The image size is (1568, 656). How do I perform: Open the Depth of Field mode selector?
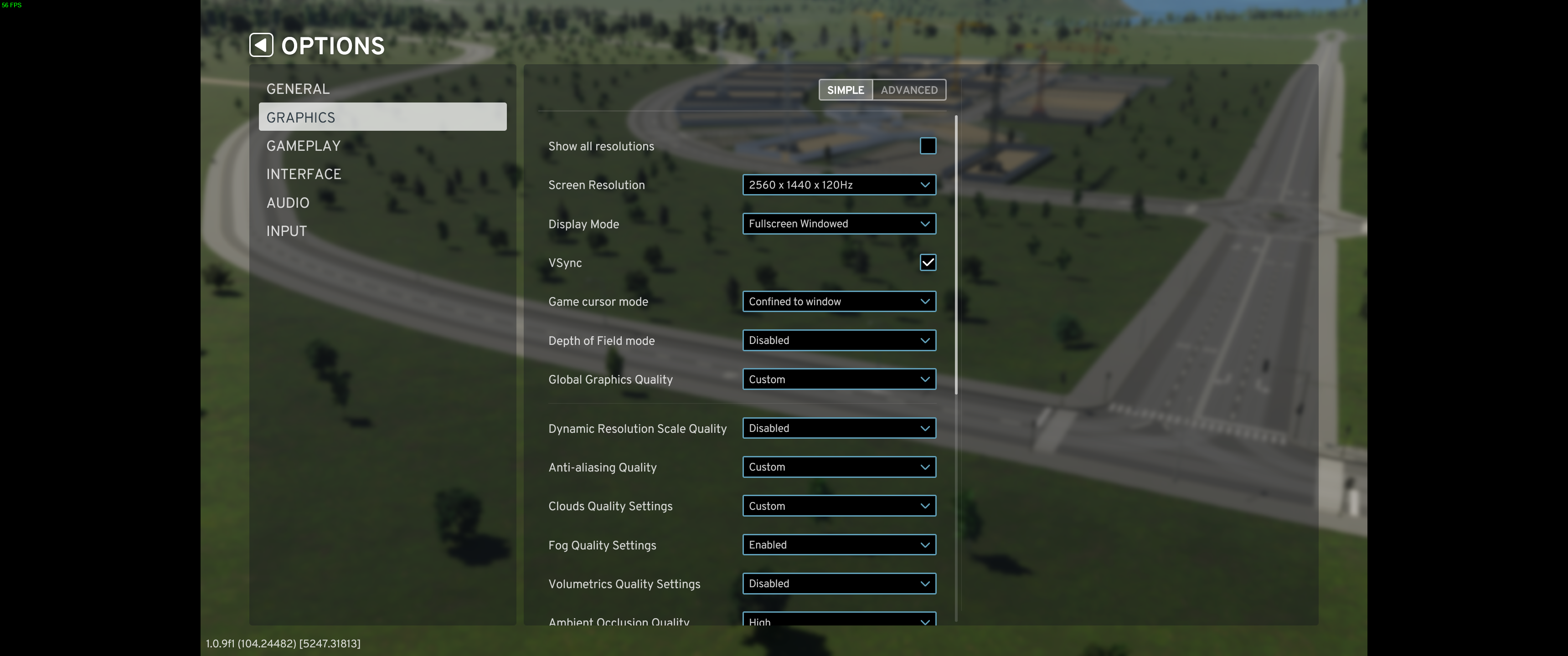[839, 340]
